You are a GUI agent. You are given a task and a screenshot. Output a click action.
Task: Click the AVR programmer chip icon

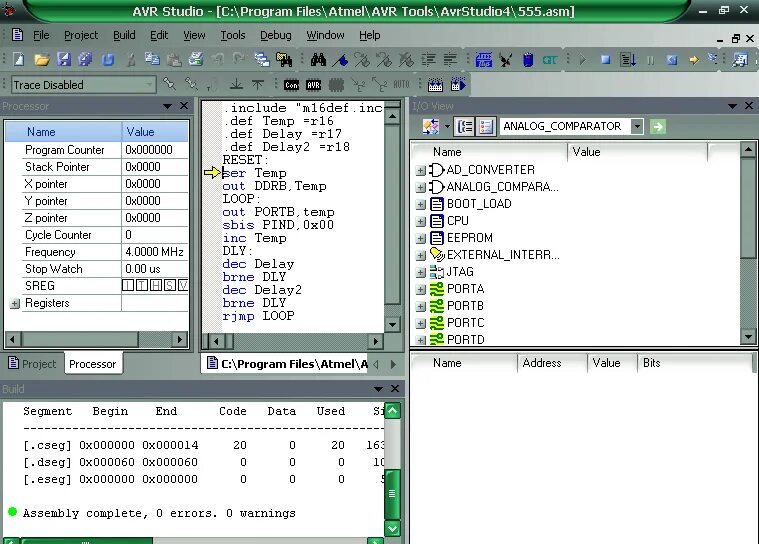313,85
